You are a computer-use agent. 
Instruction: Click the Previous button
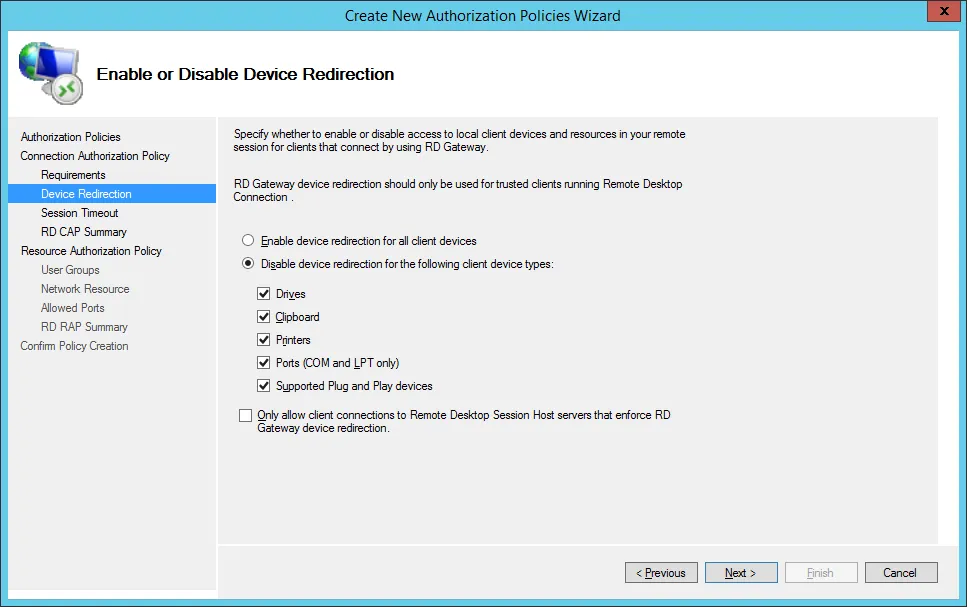point(661,573)
